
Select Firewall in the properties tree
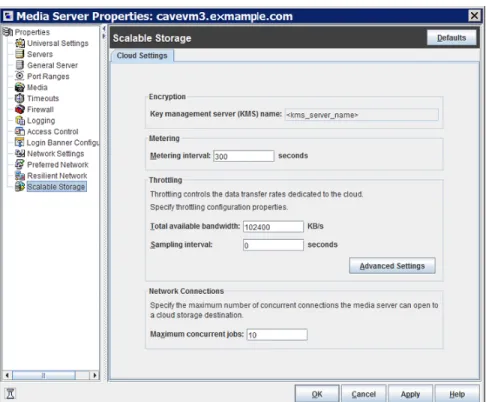click(40, 109)
